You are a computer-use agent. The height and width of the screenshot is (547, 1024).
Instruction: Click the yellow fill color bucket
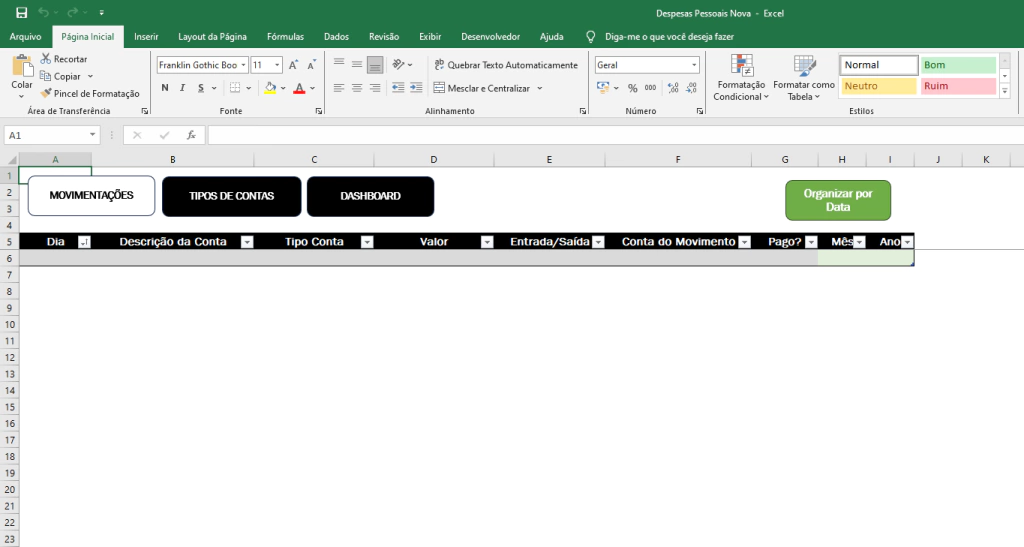tap(269, 88)
